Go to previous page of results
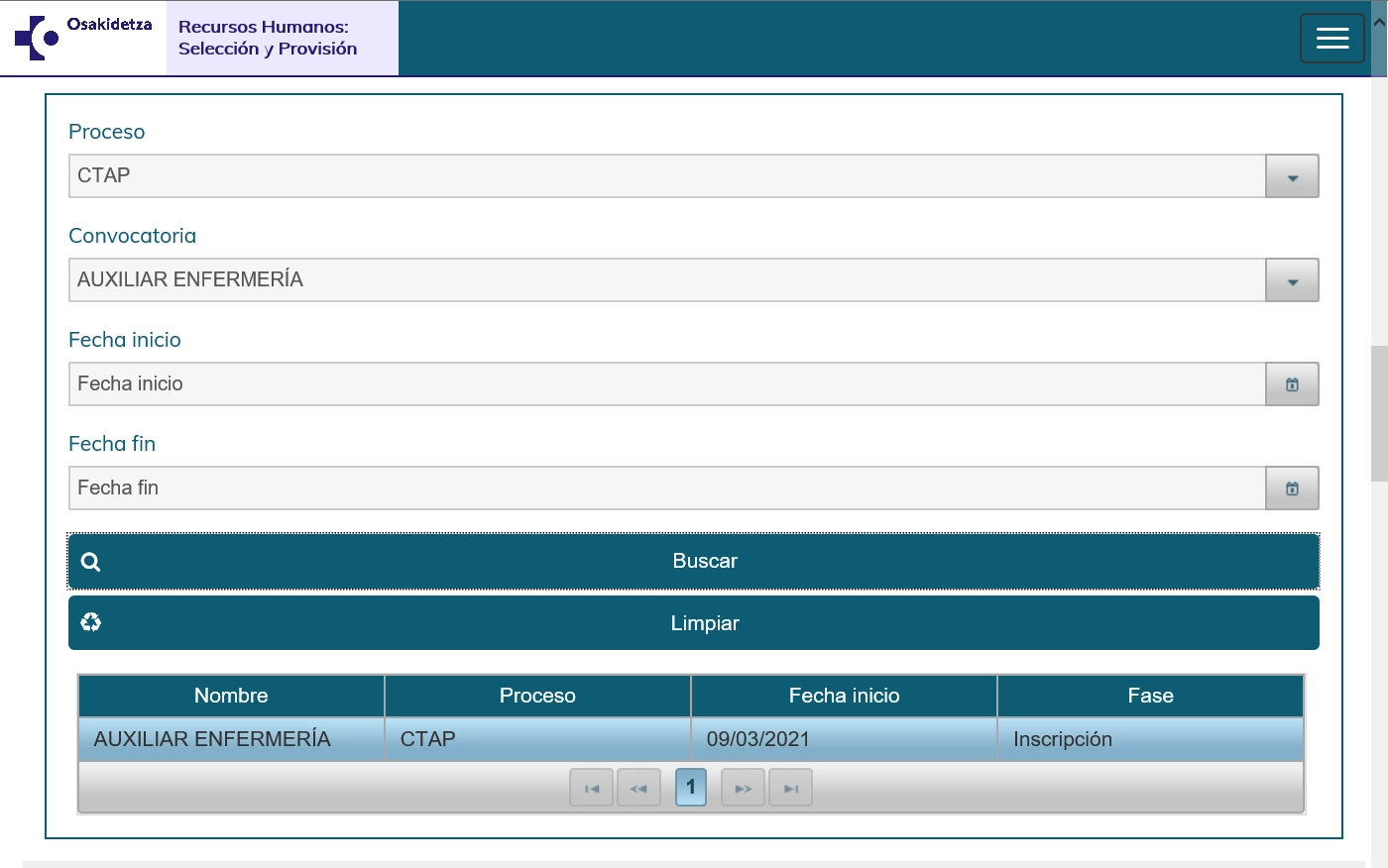 [638, 789]
